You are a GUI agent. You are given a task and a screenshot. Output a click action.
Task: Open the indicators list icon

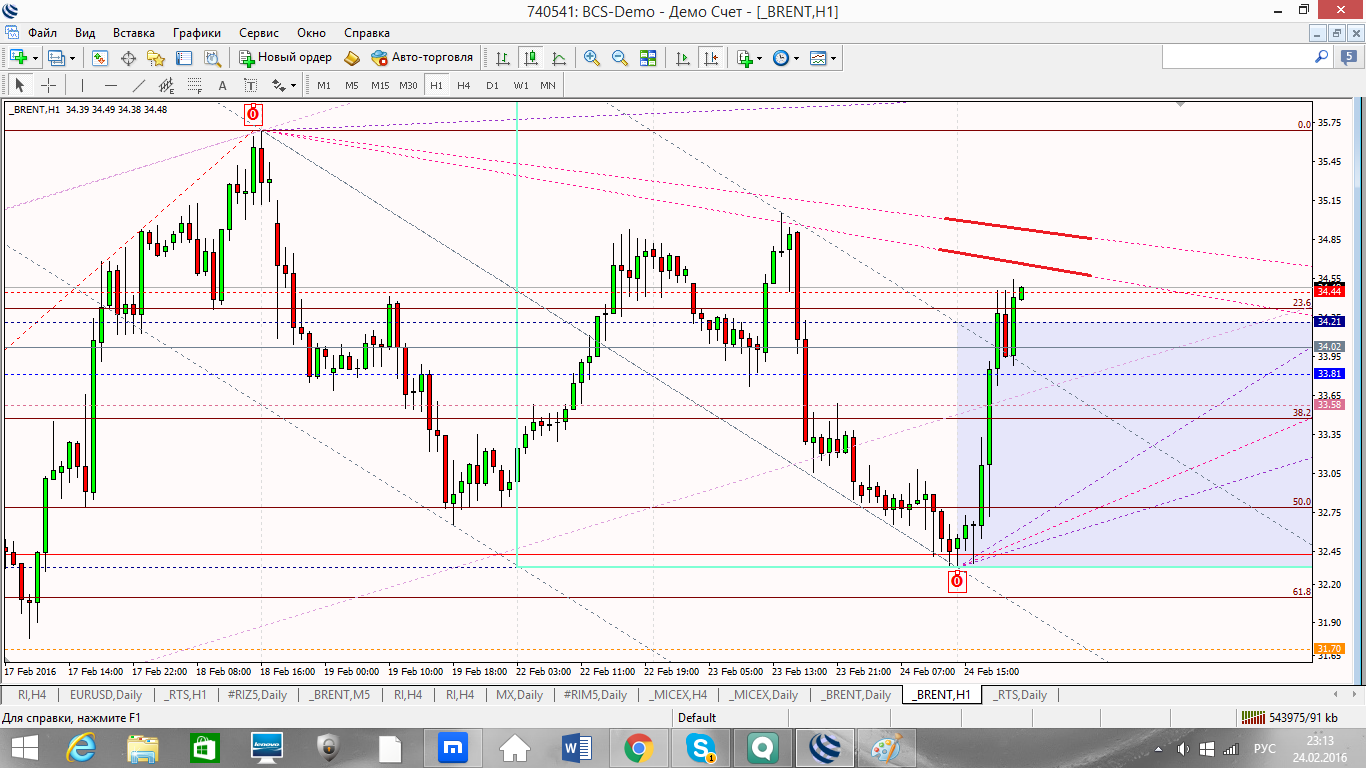tap(743, 58)
